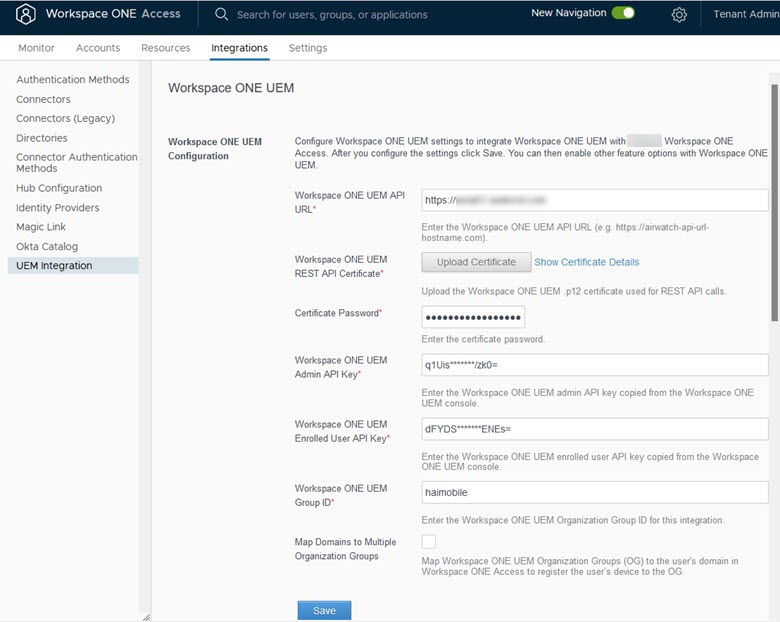Click the Certificate Password field
The width and height of the screenshot is (780, 622).
[x=473, y=317]
